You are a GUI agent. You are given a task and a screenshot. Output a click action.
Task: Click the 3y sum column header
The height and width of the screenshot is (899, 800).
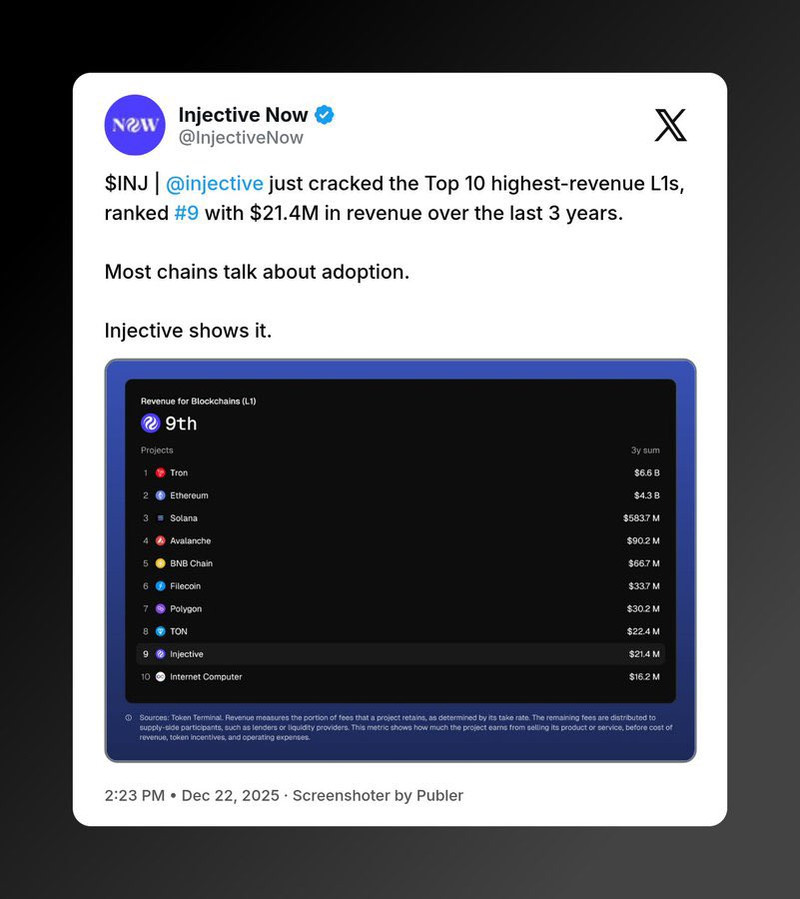click(x=645, y=451)
